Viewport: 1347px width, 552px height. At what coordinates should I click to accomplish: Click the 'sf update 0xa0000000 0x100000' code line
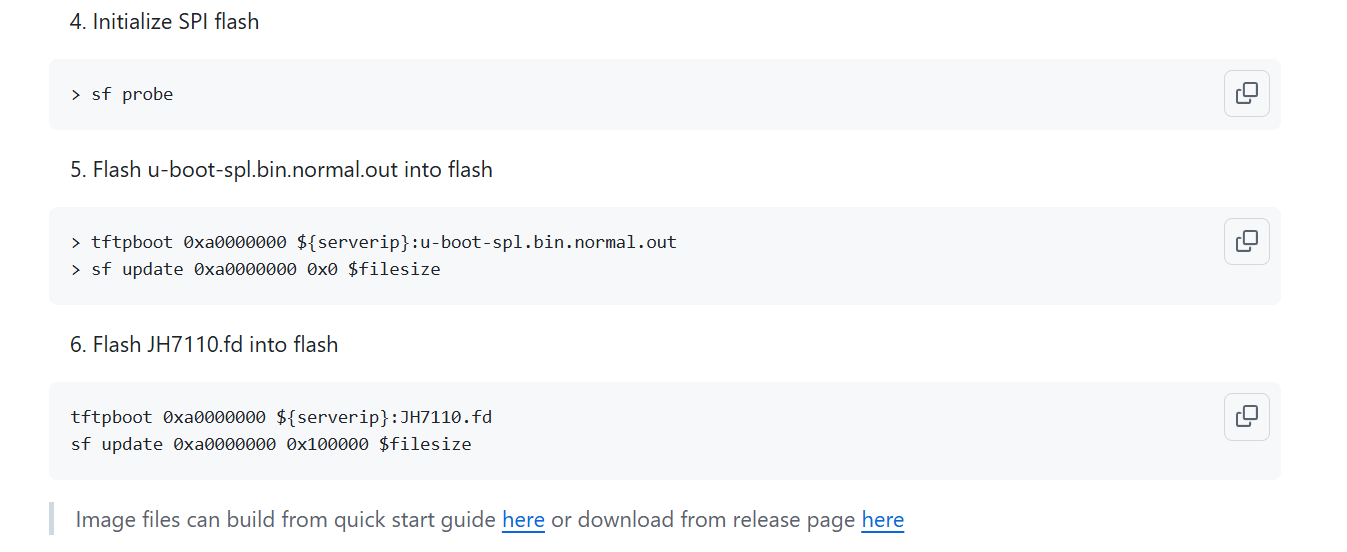point(271,444)
